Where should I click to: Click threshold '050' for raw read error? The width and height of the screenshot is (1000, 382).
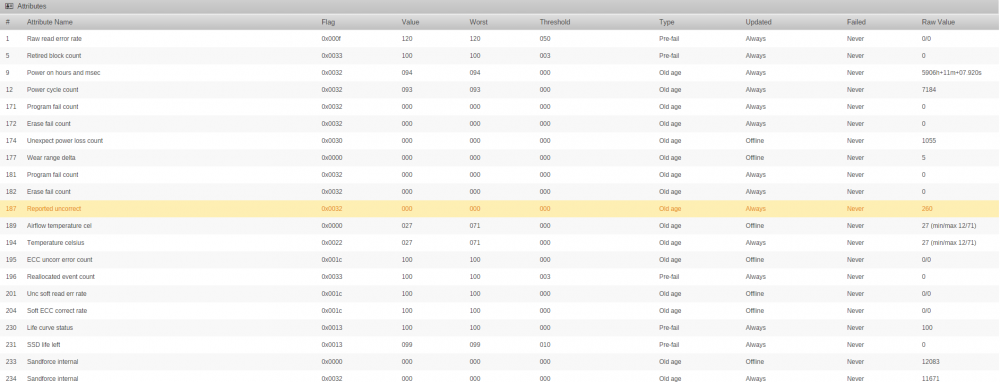[x=545, y=39]
